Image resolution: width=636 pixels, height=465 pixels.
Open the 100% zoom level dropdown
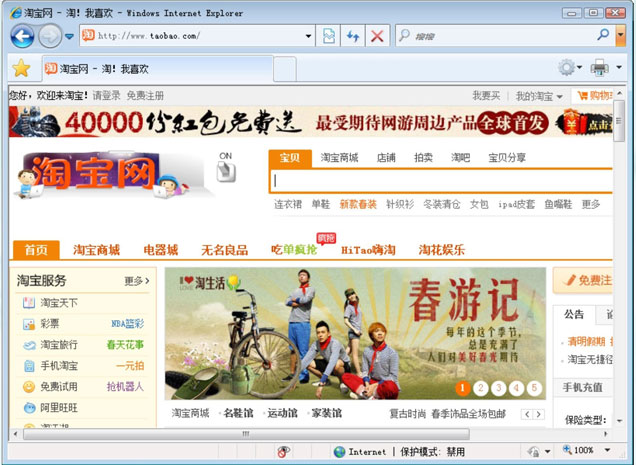[607, 450]
